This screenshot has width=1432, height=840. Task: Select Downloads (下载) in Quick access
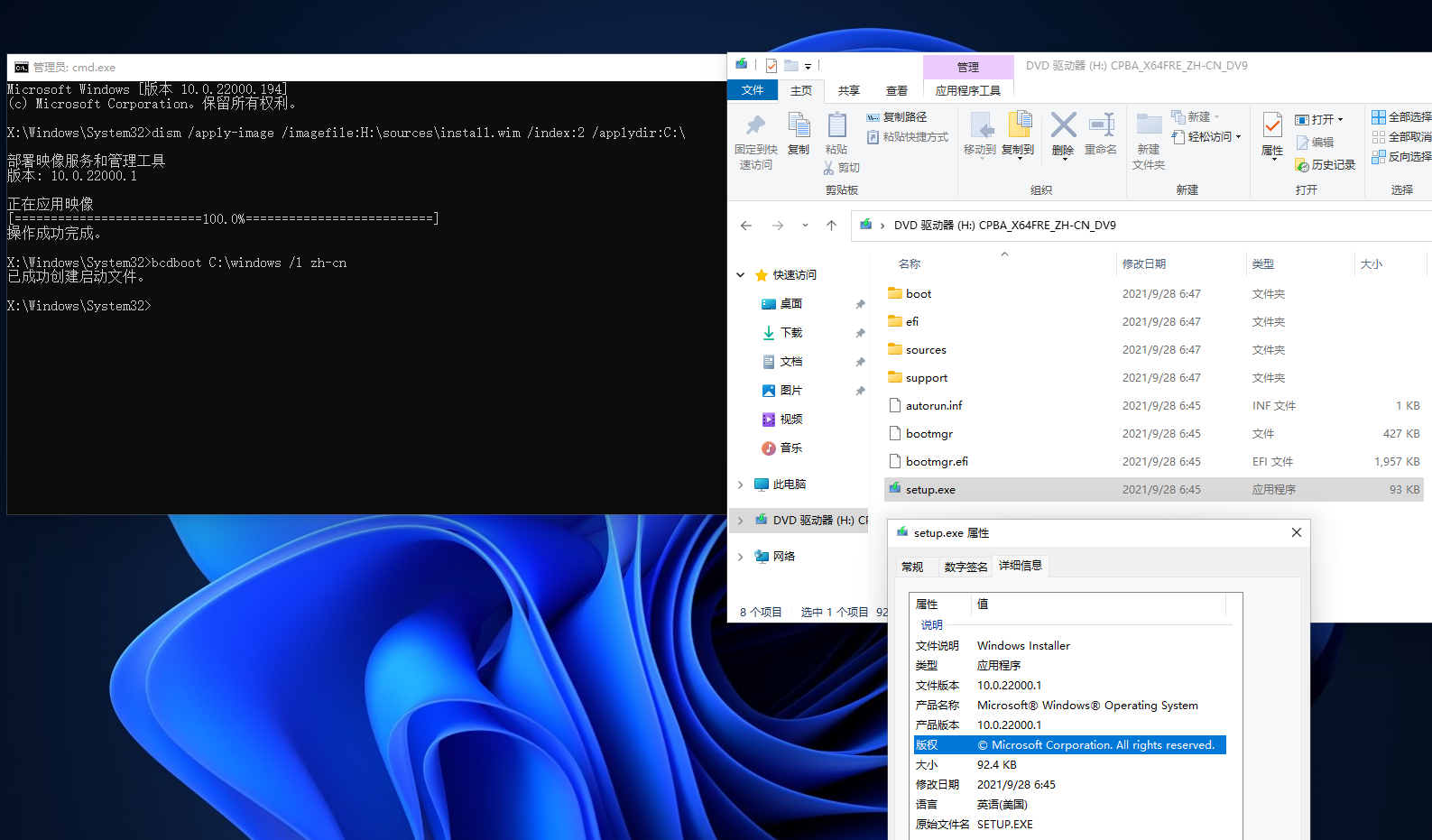(x=791, y=333)
